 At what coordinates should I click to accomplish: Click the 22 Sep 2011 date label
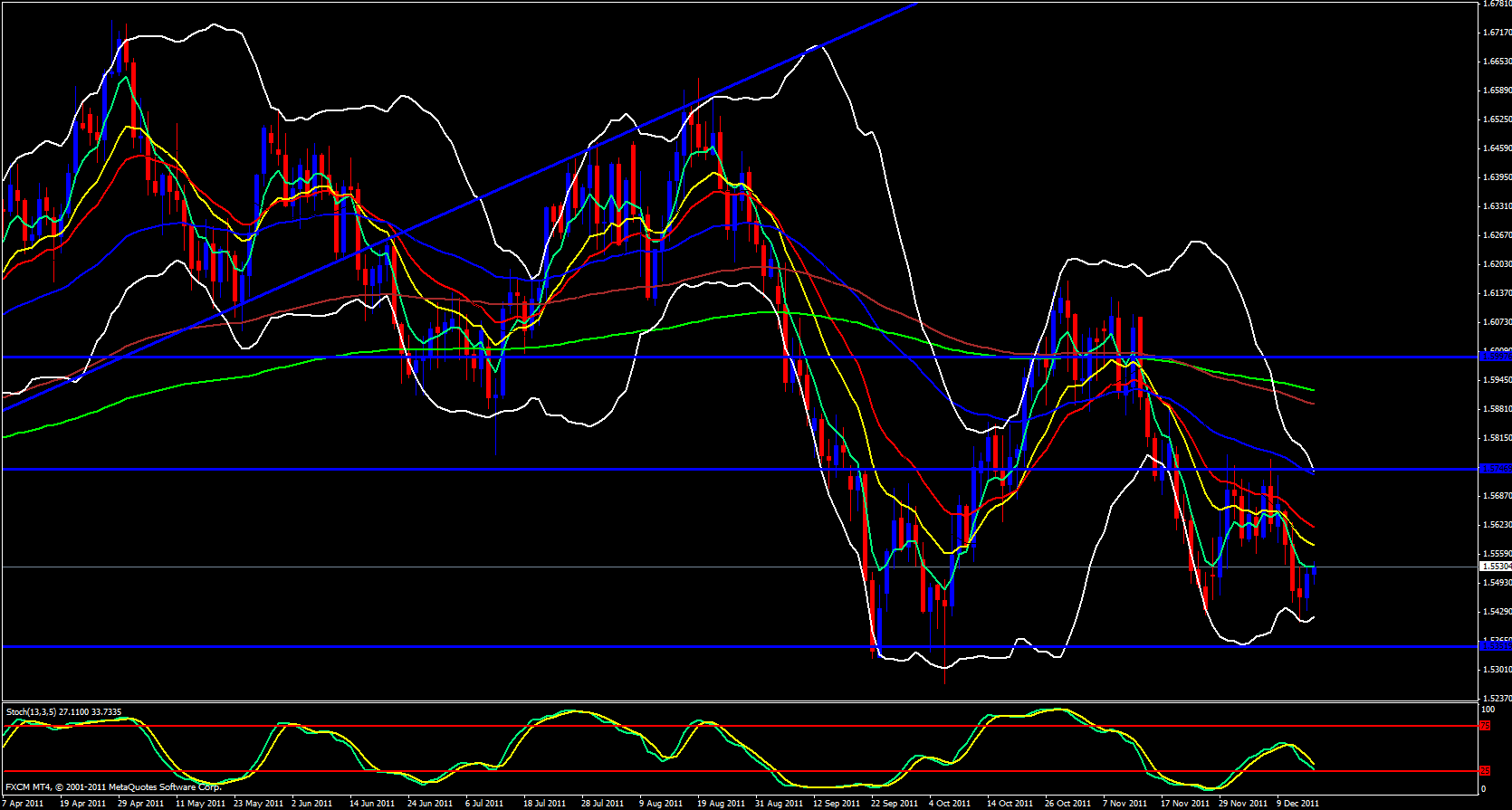(x=894, y=803)
